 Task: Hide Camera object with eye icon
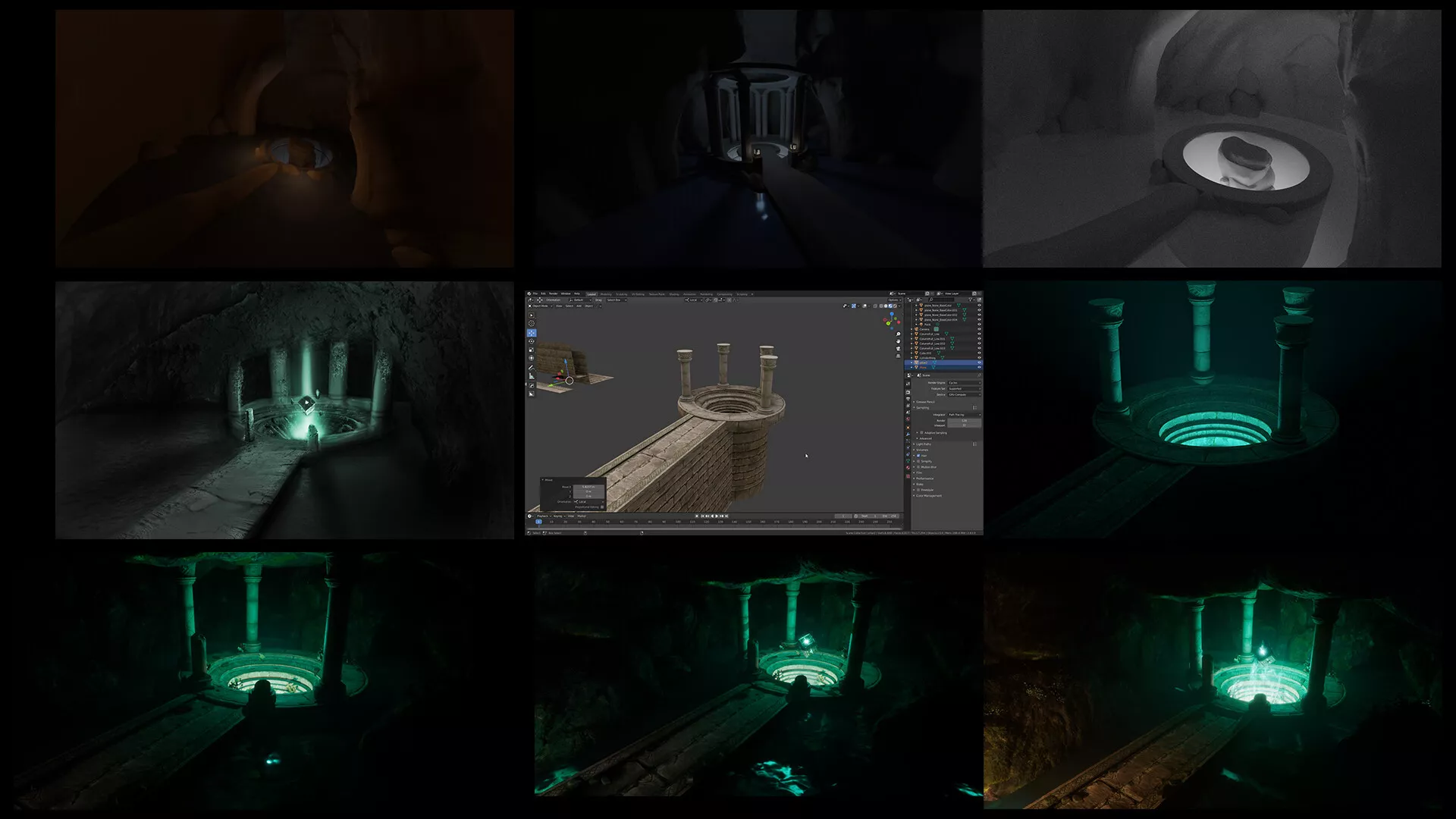(979, 329)
